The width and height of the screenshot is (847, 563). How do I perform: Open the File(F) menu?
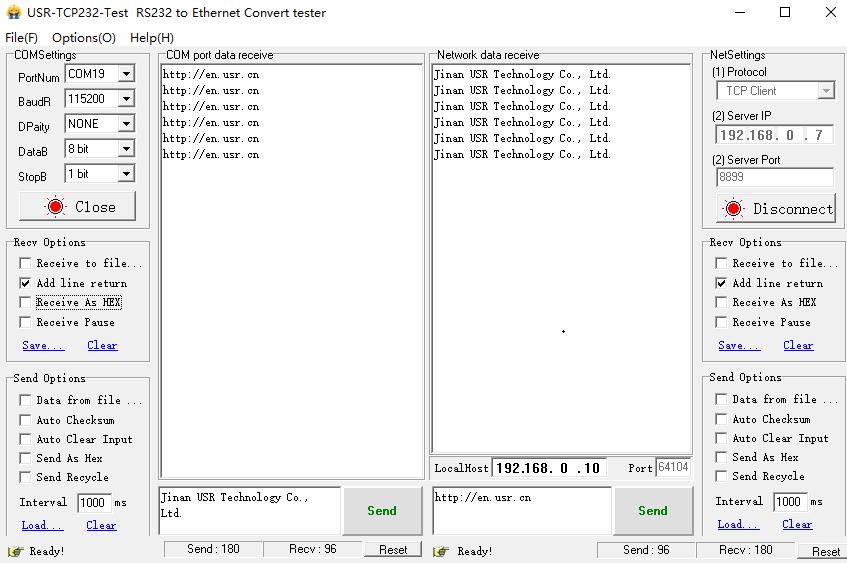pyautogui.click(x=22, y=38)
